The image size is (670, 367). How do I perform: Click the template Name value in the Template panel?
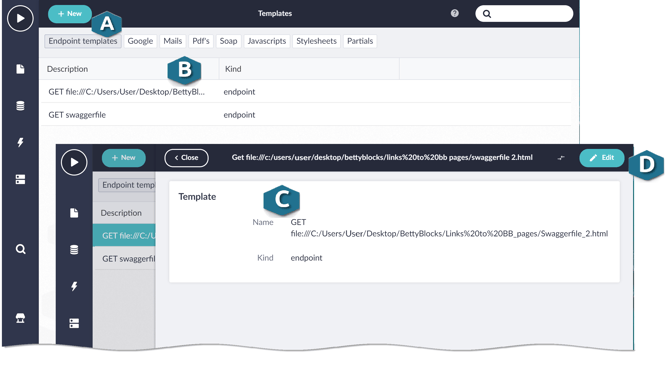click(449, 228)
